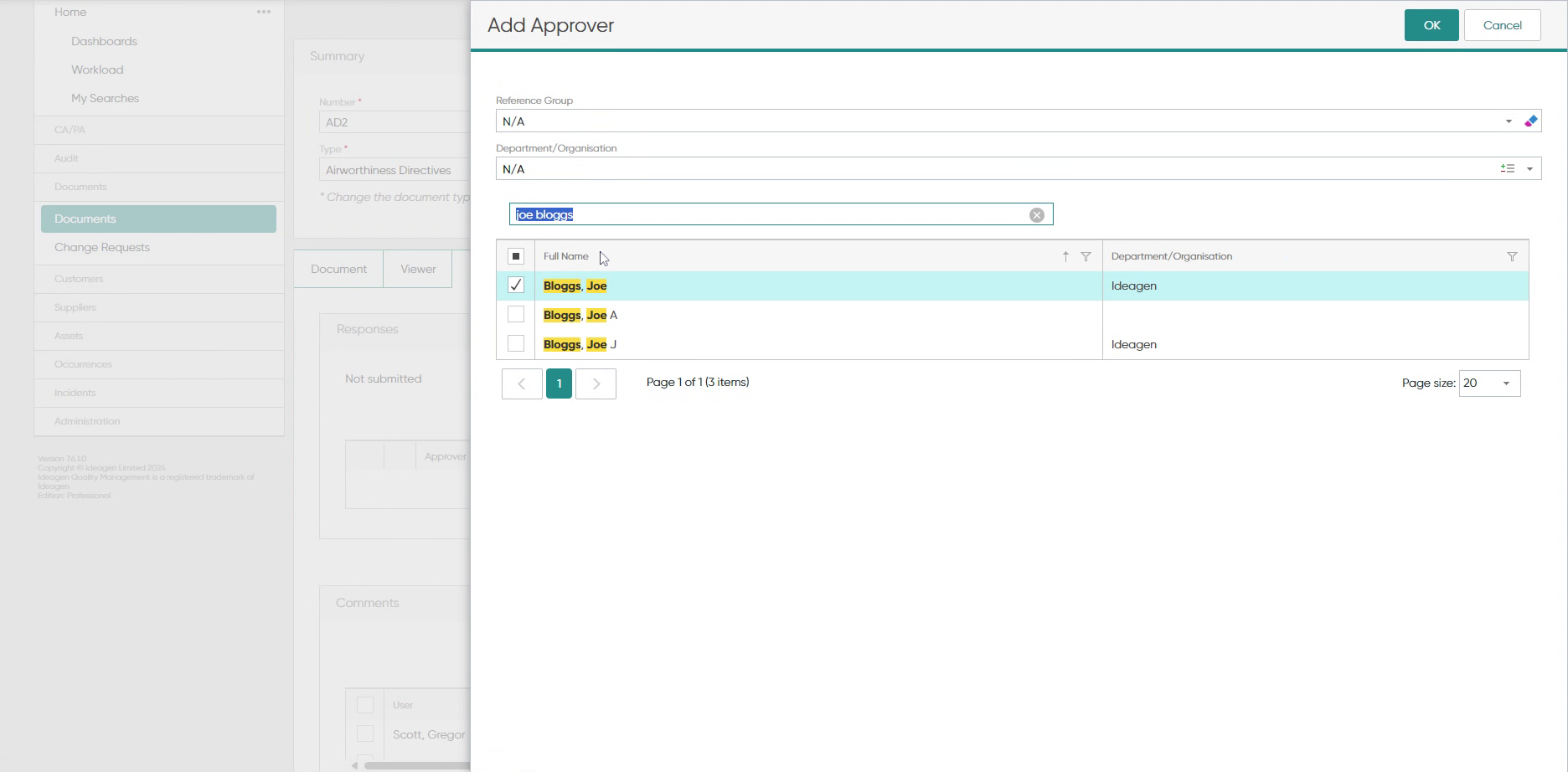Uncheck the Bloggs, Joe row checkbox
The height and width of the screenshot is (772, 1568).
click(516, 286)
